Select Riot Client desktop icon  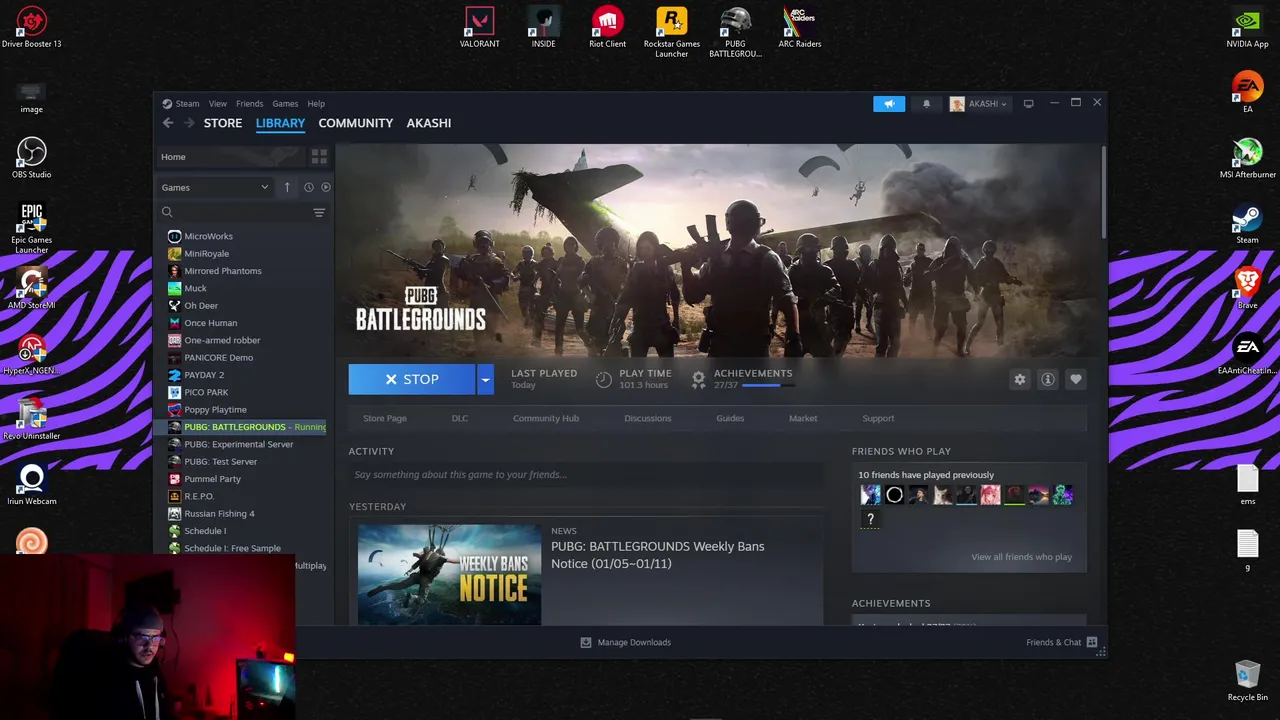(x=607, y=28)
